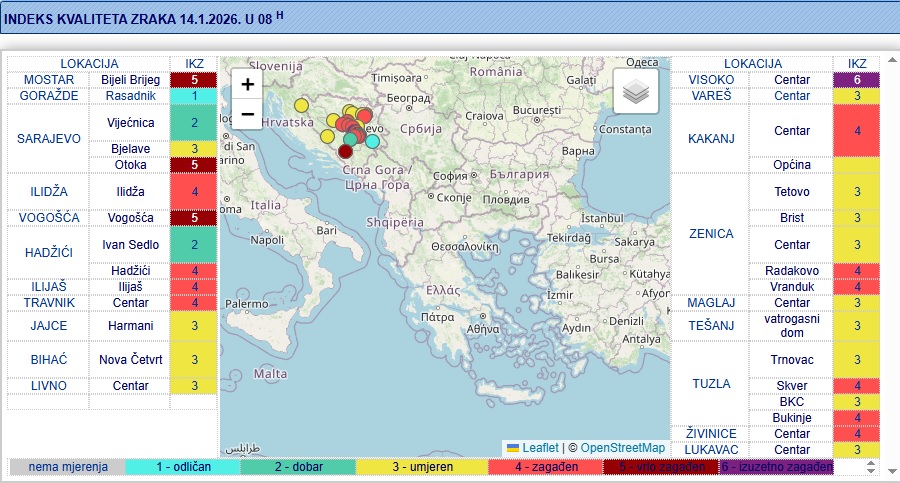Click the Vijećnica station cell
This screenshot has width=900, height=483.
coord(130,122)
